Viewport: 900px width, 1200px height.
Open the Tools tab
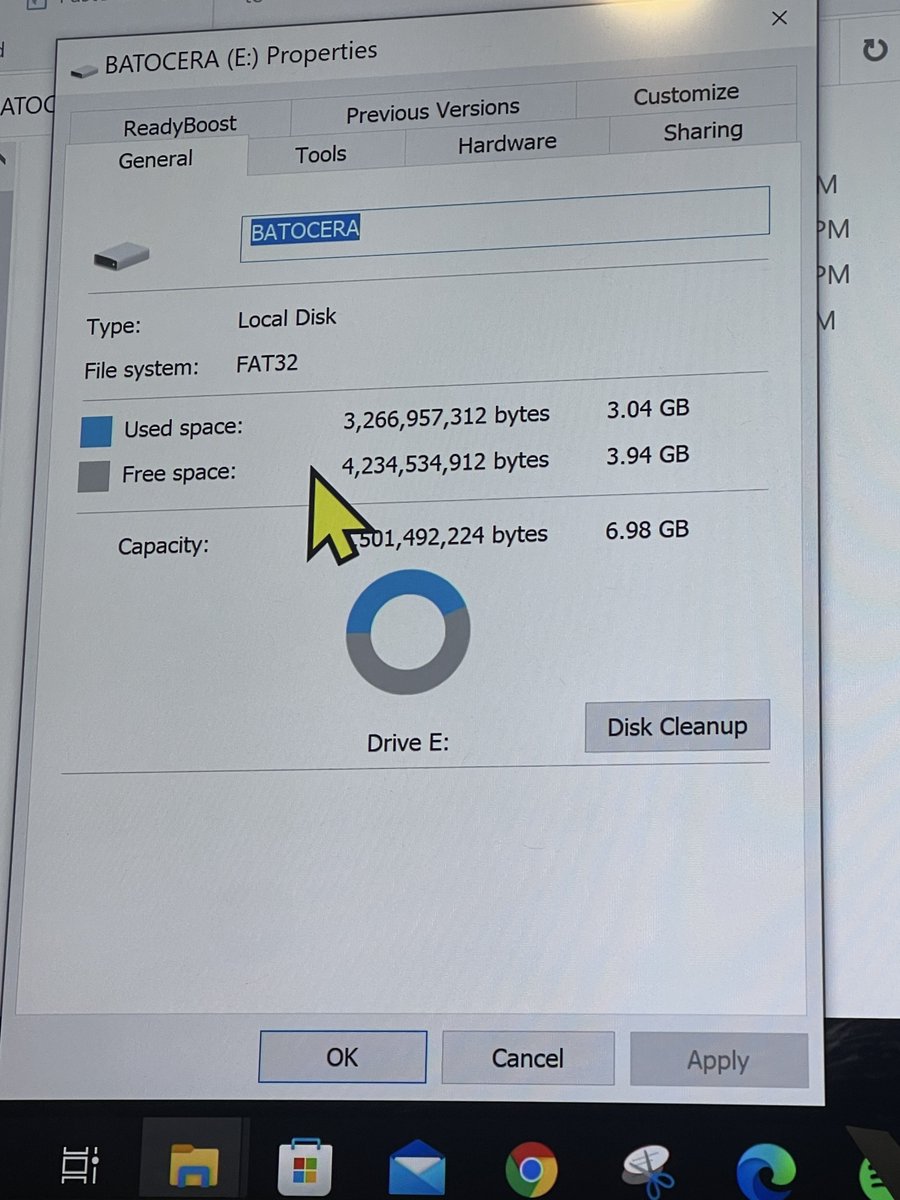pyautogui.click(x=321, y=154)
